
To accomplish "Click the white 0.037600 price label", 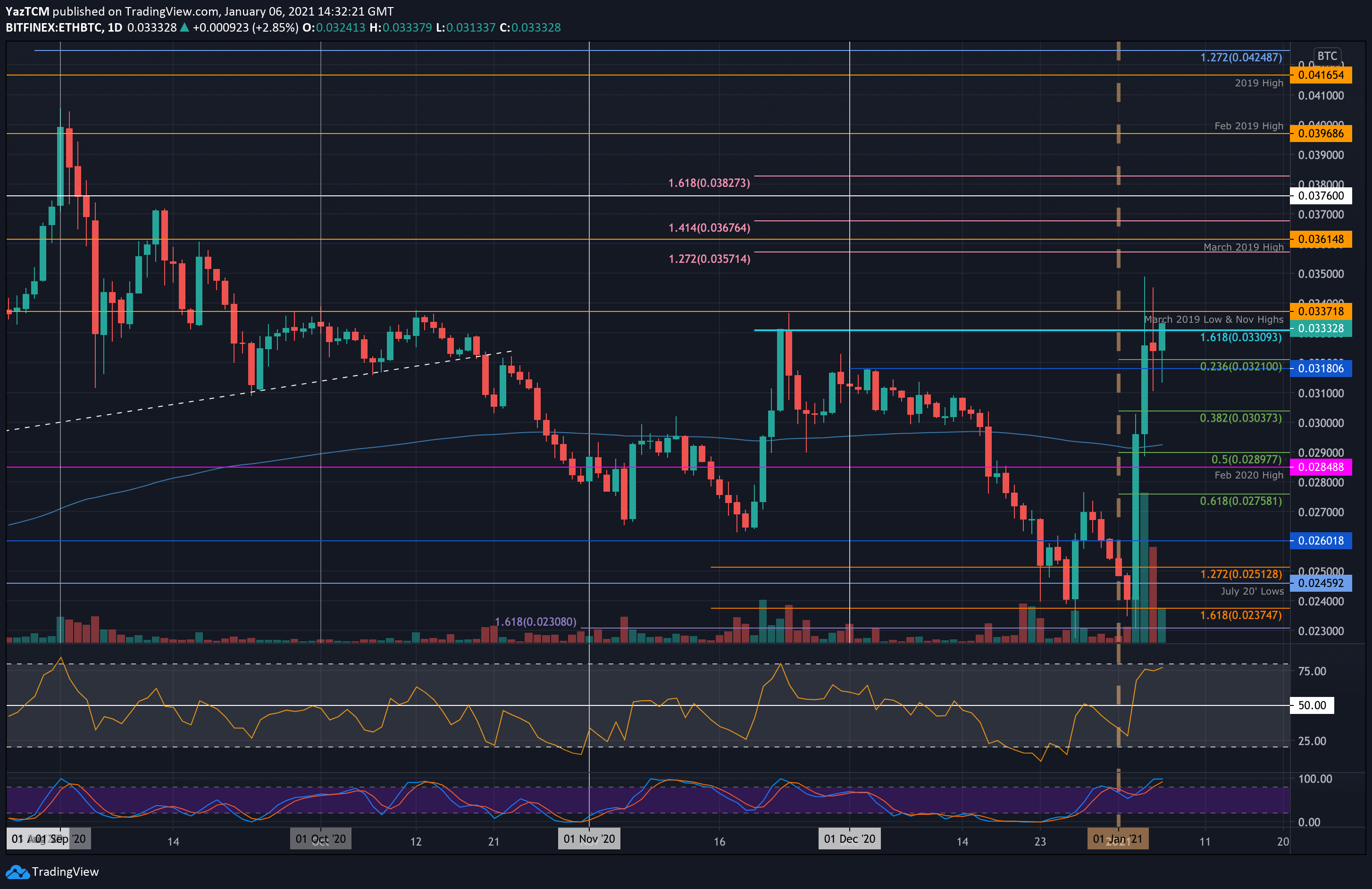I will click(1320, 196).
